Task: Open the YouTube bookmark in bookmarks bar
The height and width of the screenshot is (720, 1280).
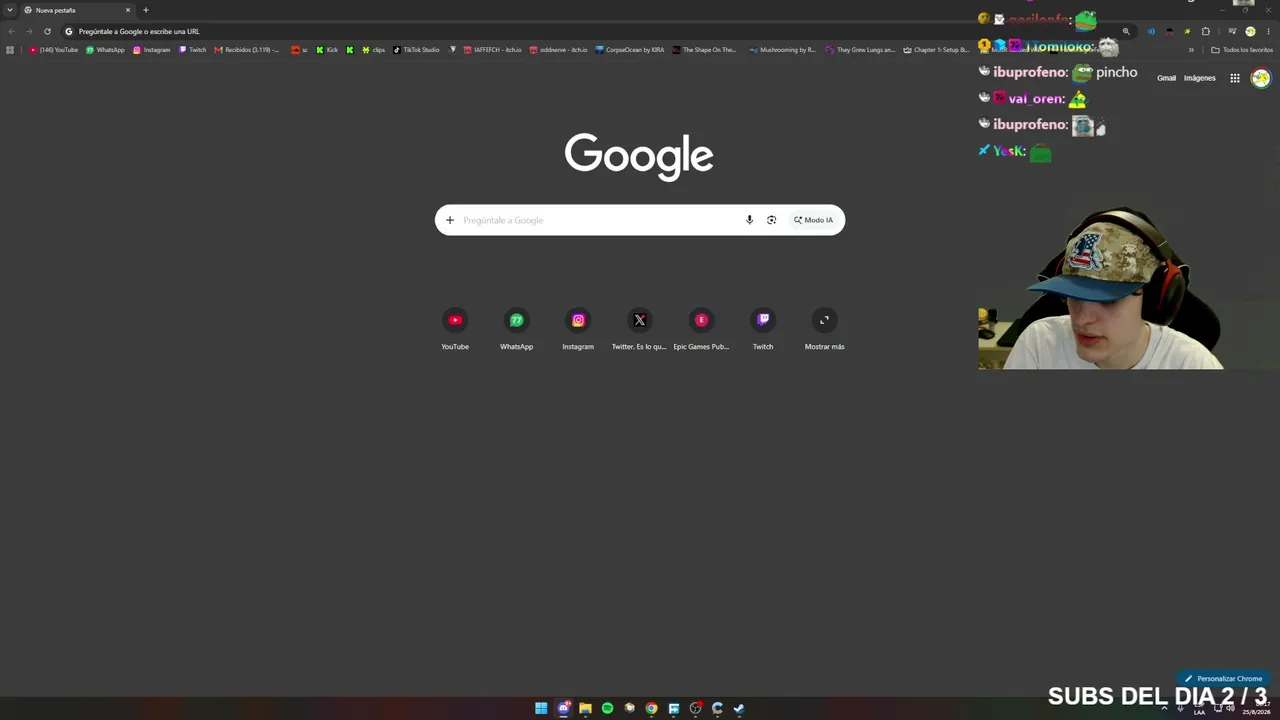Action: click(x=54, y=50)
